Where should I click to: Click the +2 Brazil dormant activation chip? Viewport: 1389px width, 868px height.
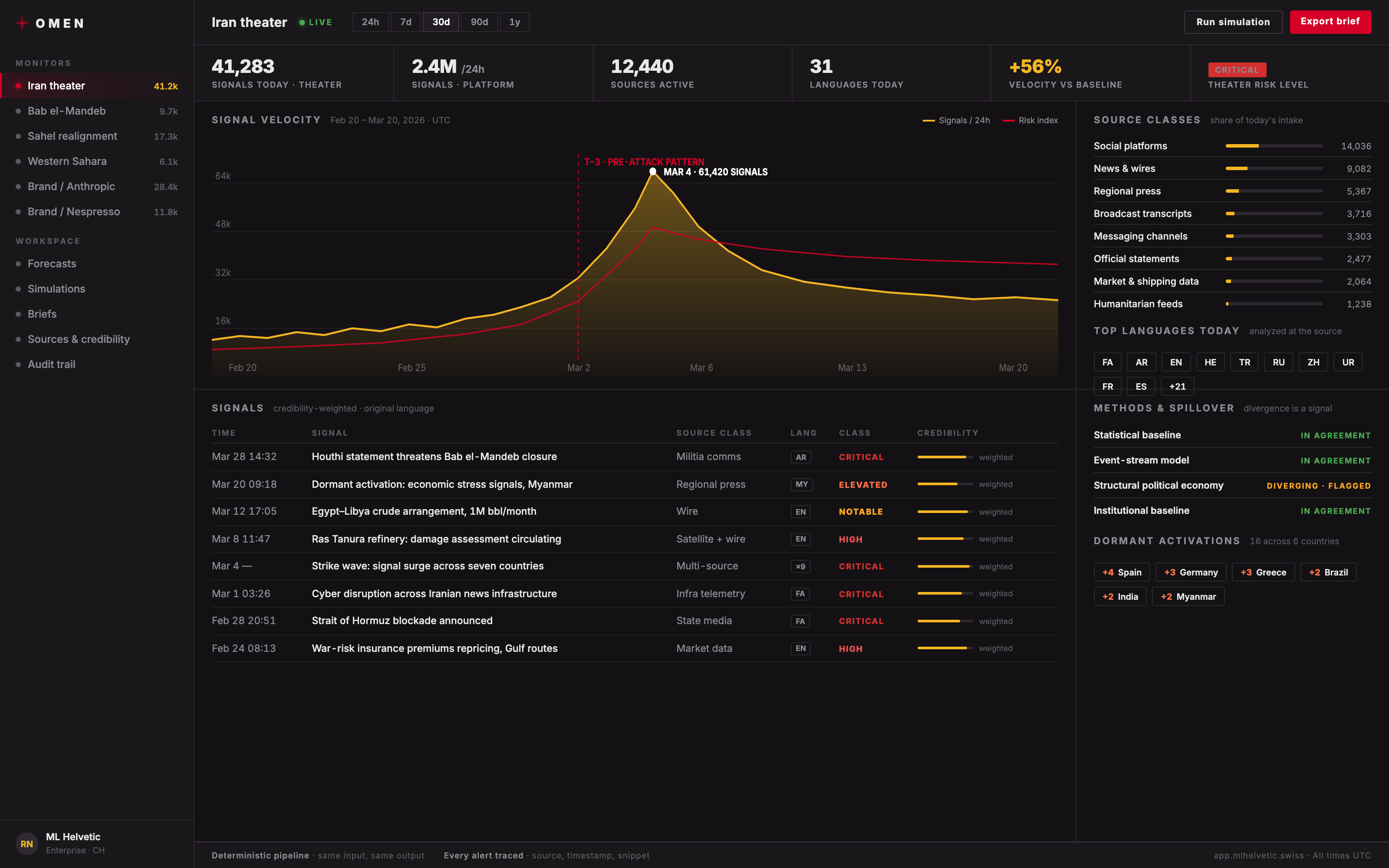point(1328,572)
